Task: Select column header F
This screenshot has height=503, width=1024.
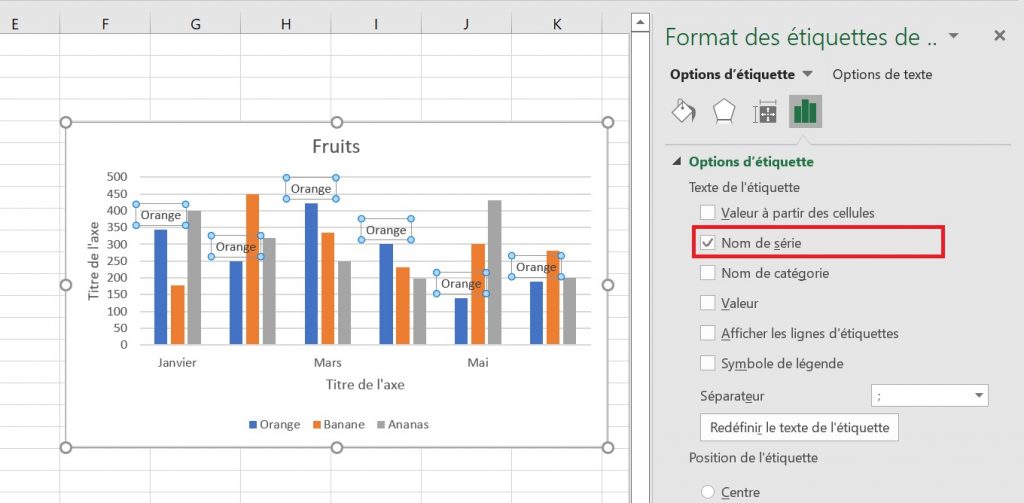Action: point(105,24)
